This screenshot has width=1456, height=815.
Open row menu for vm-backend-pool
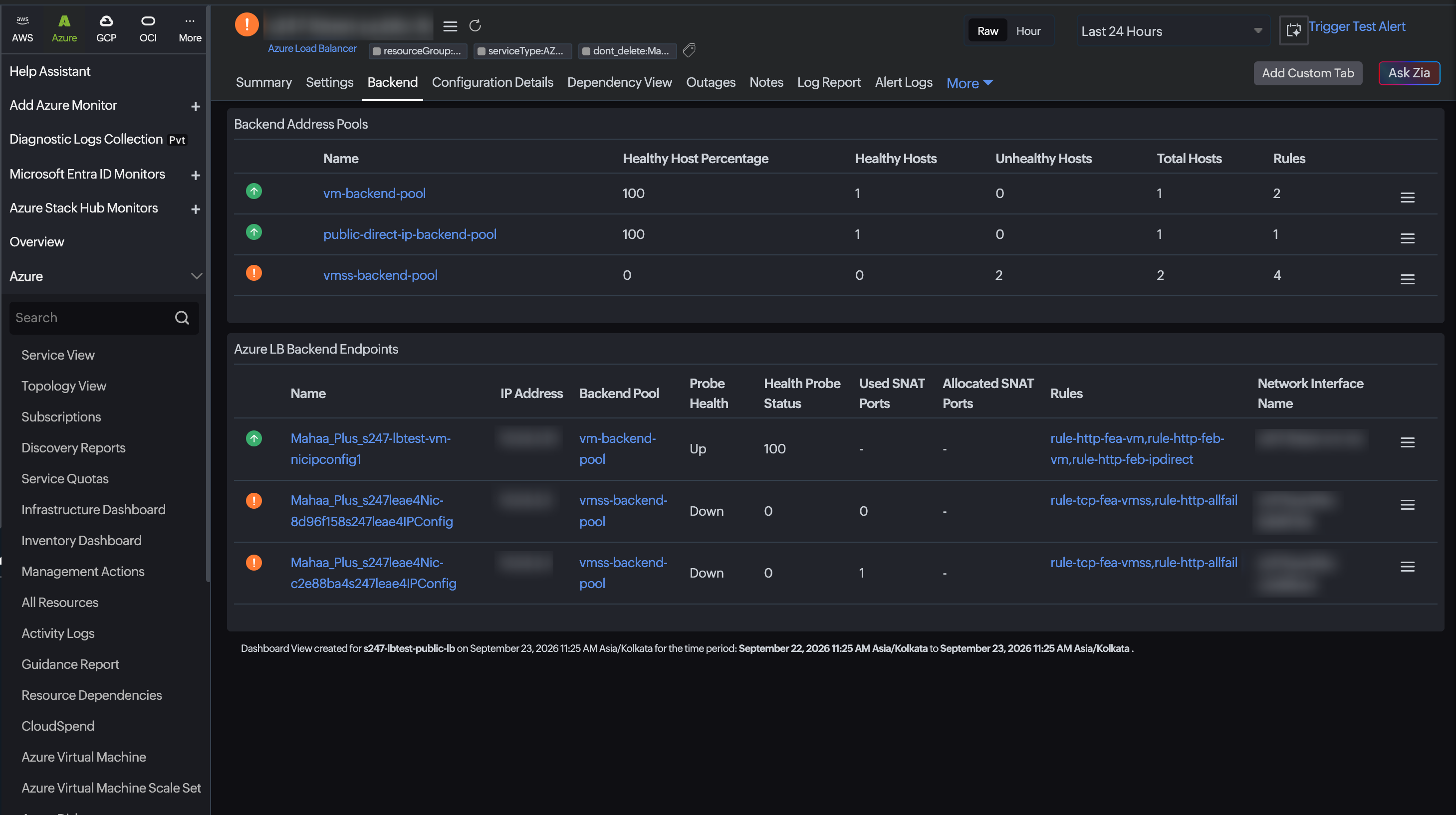coord(1408,197)
